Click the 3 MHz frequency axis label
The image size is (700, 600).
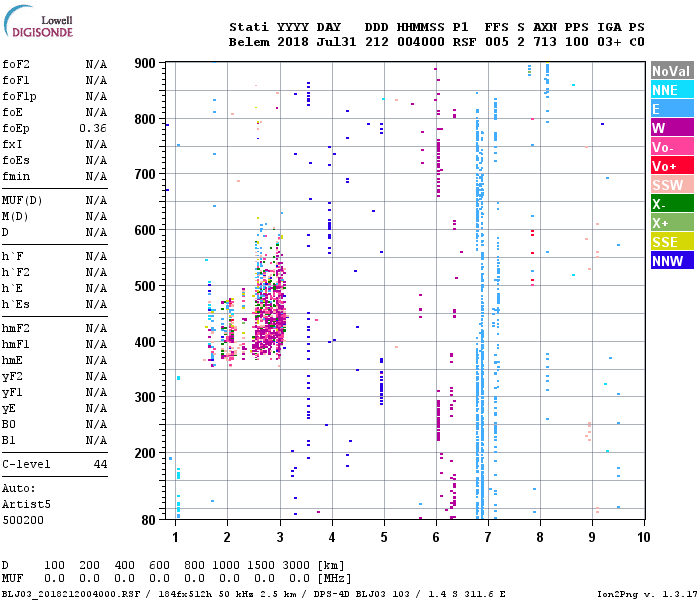pos(280,537)
